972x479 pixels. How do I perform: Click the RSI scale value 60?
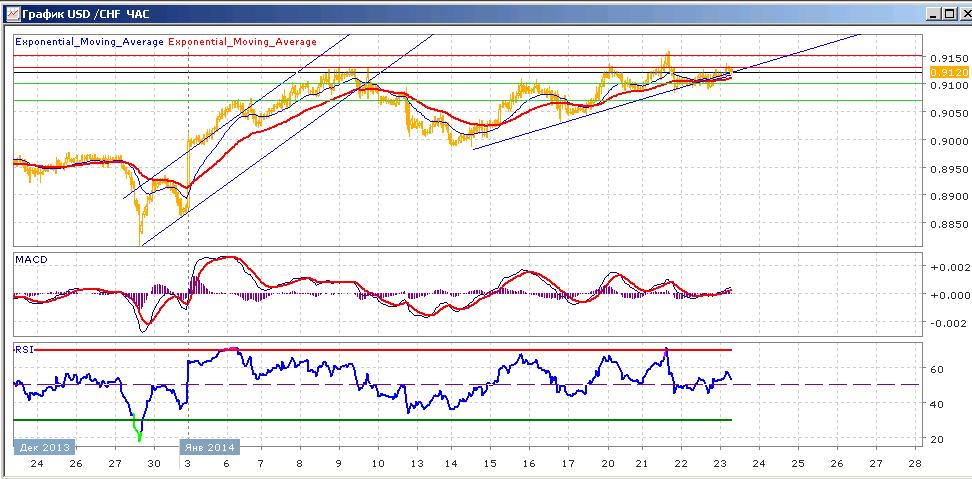point(937,369)
